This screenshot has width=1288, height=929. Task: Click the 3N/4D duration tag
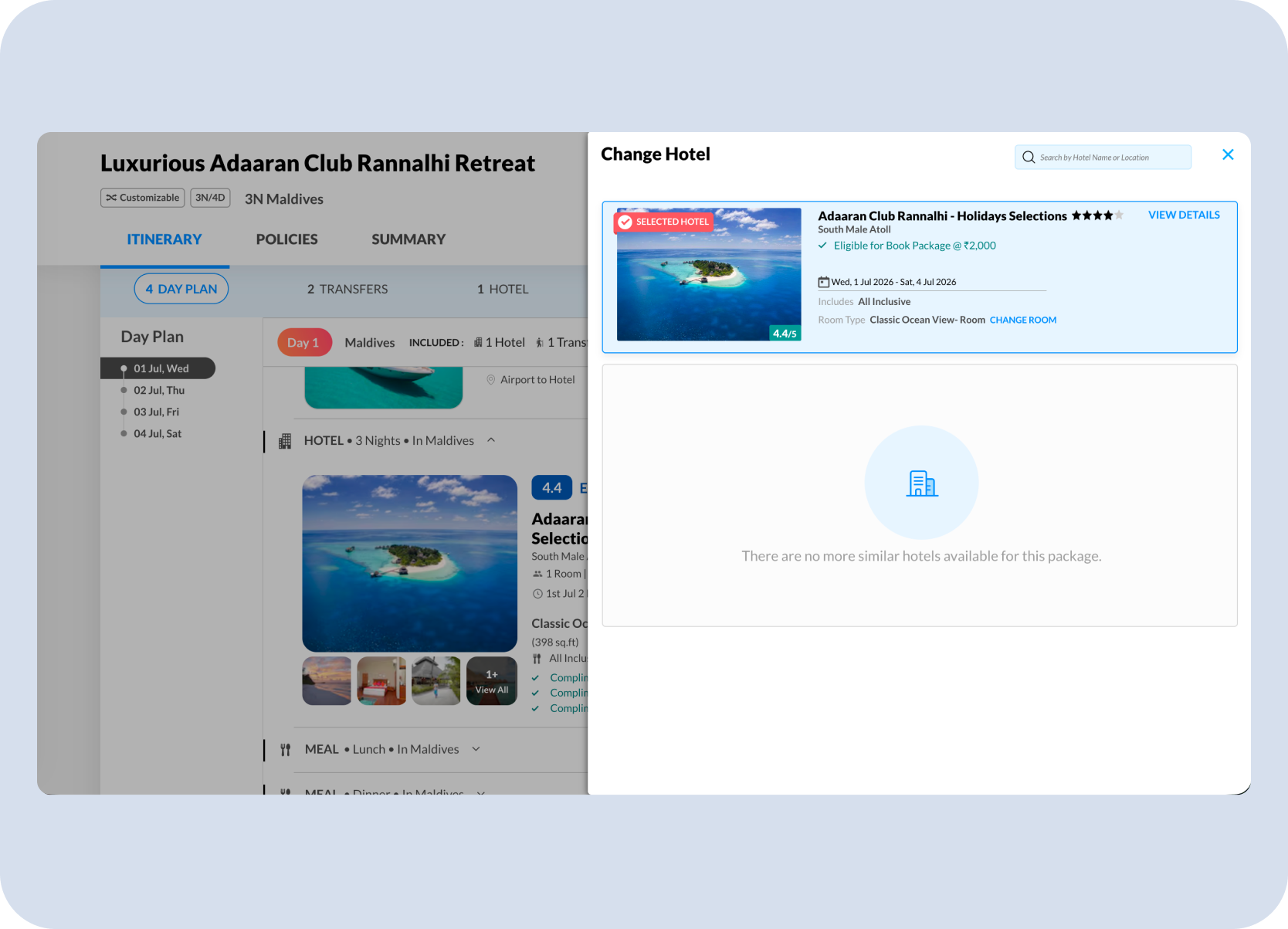tap(210, 198)
